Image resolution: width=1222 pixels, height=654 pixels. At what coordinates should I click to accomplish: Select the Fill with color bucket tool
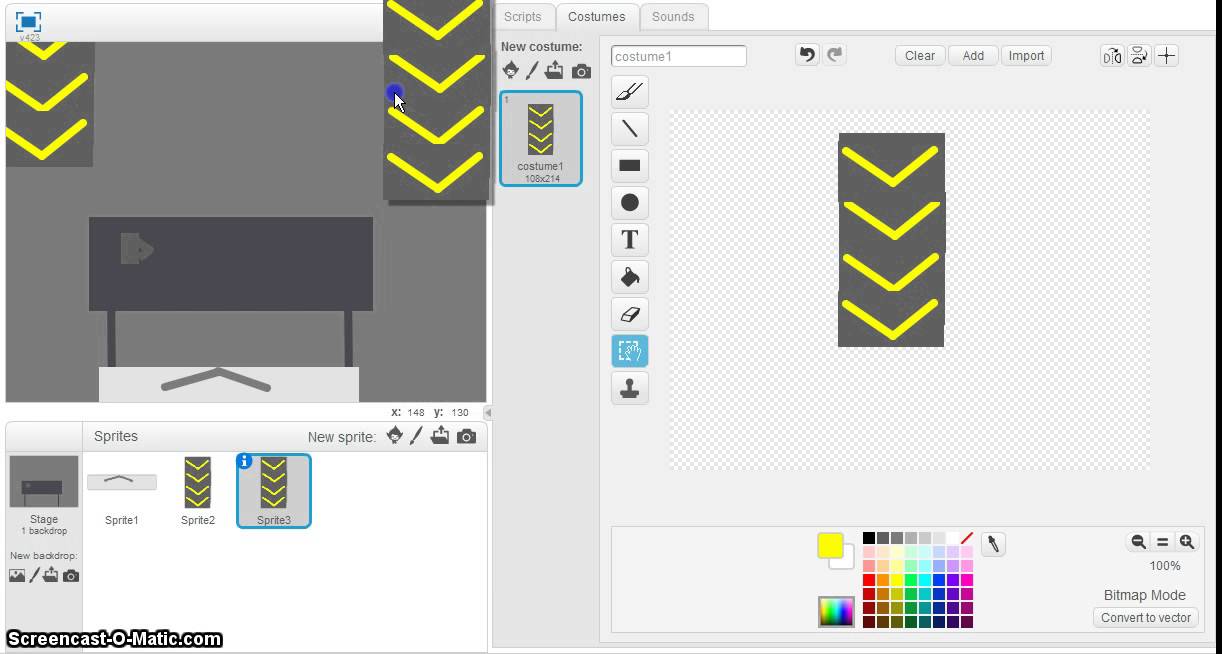click(630, 277)
